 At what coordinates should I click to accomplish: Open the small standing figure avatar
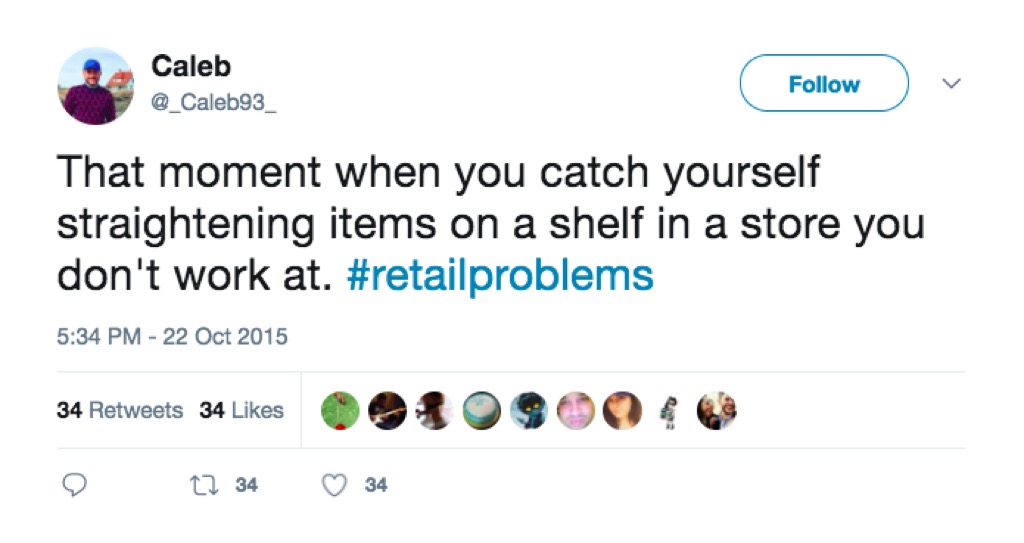click(670, 410)
